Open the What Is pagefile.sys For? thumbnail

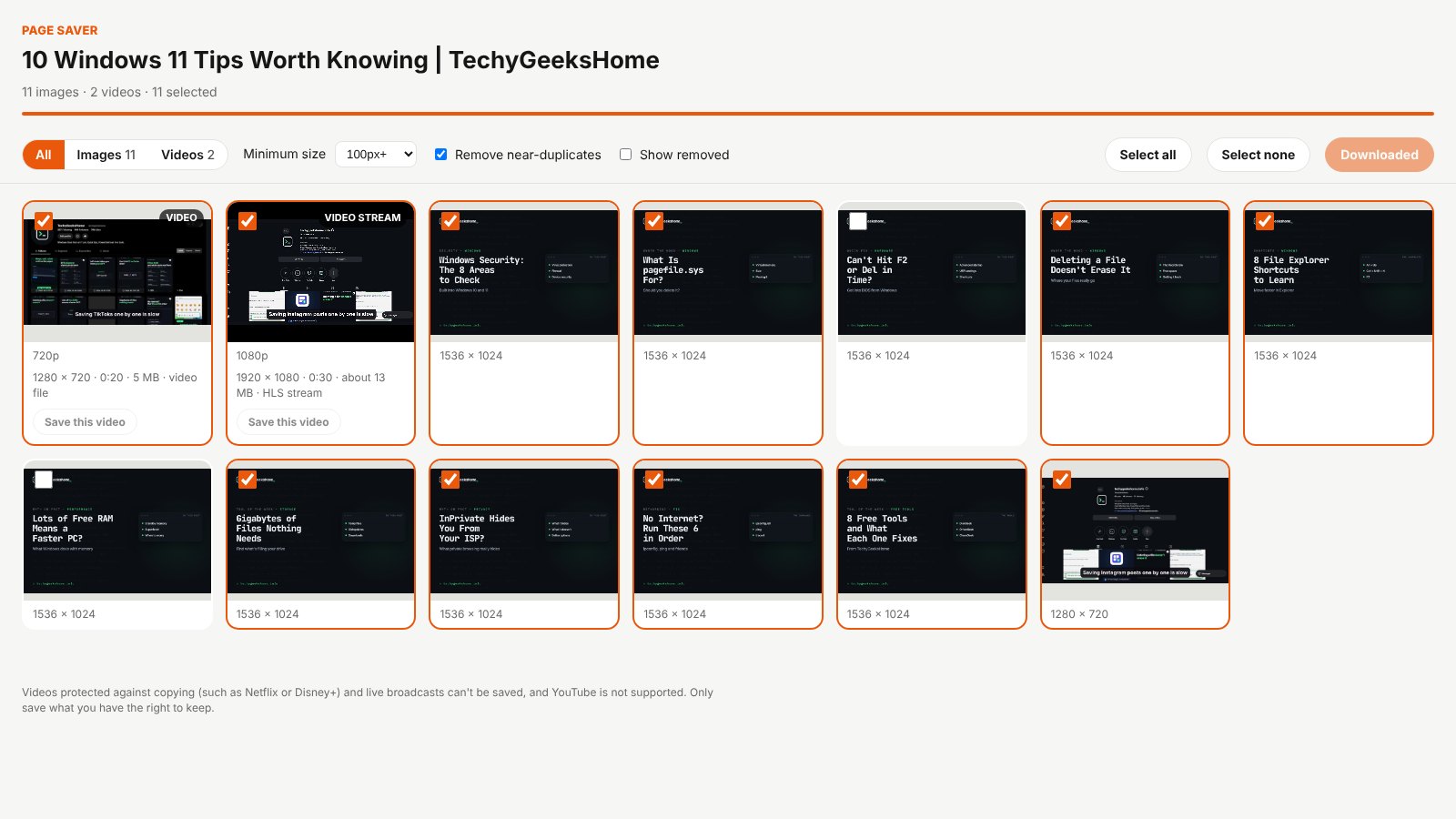point(728,272)
